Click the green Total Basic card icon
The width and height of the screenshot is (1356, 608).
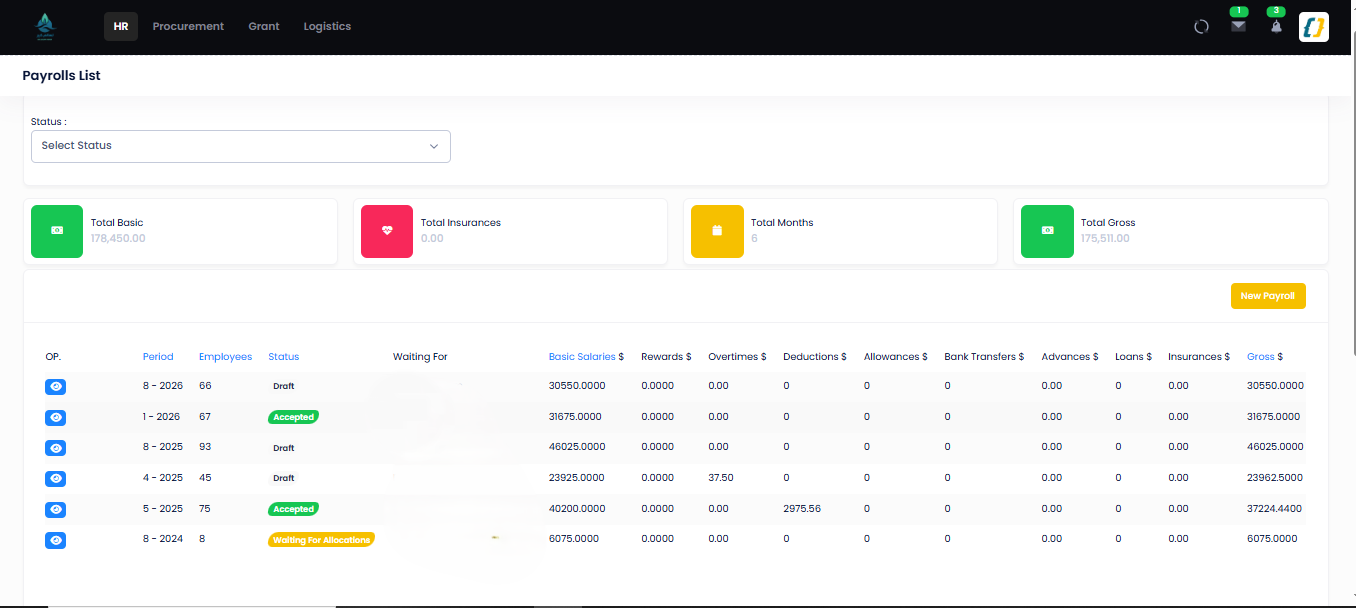tap(57, 231)
